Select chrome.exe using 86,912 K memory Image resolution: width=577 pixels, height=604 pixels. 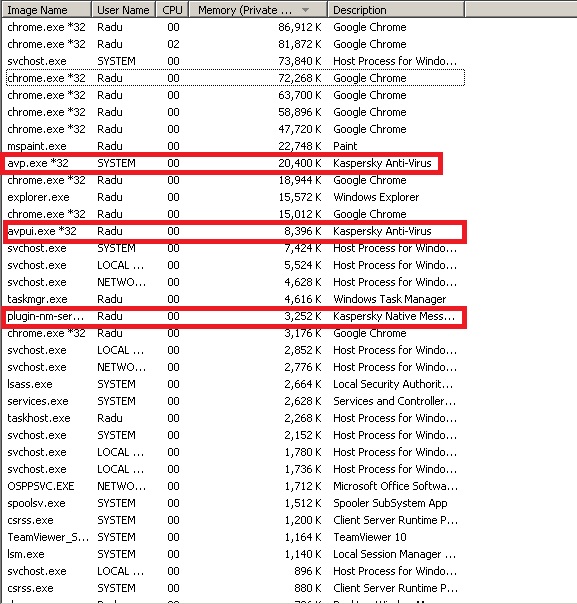tap(233, 27)
